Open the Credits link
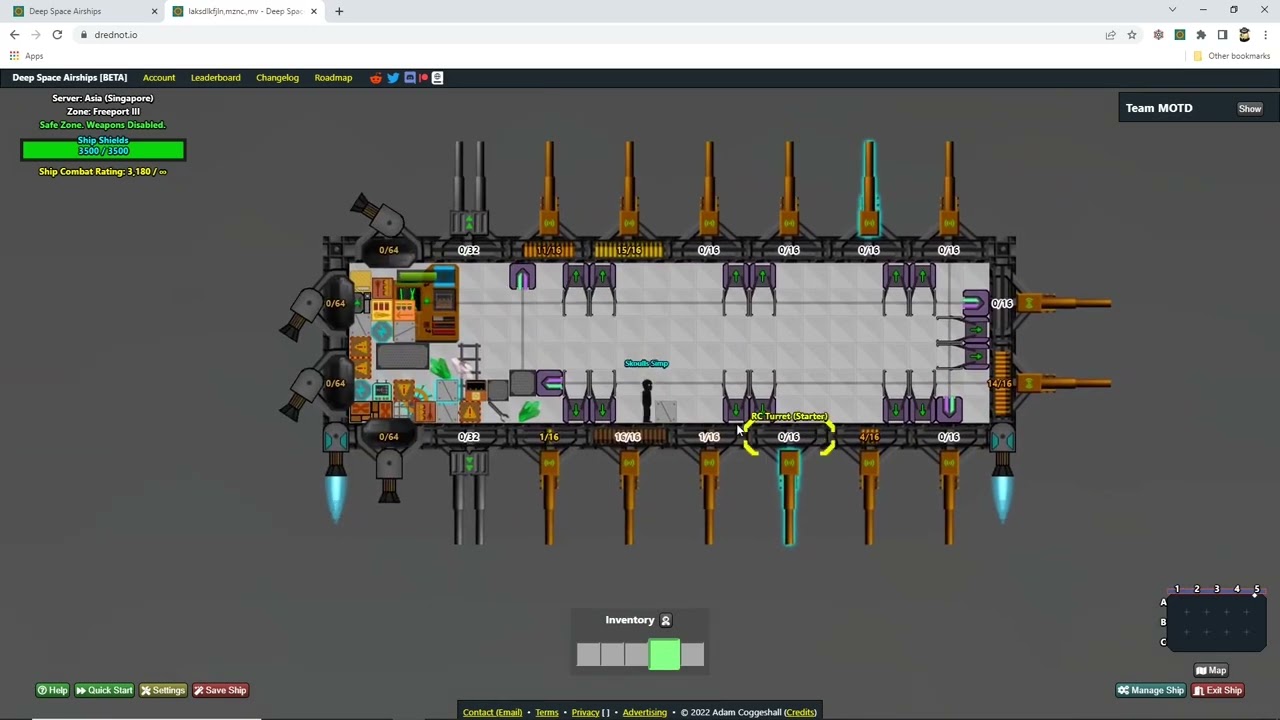The width and height of the screenshot is (1280, 720). click(x=800, y=712)
